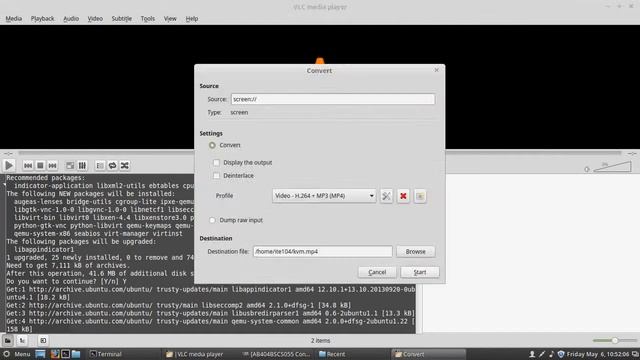The image size is (640, 360).
Task: Open the Video menu
Action: click(x=95, y=18)
